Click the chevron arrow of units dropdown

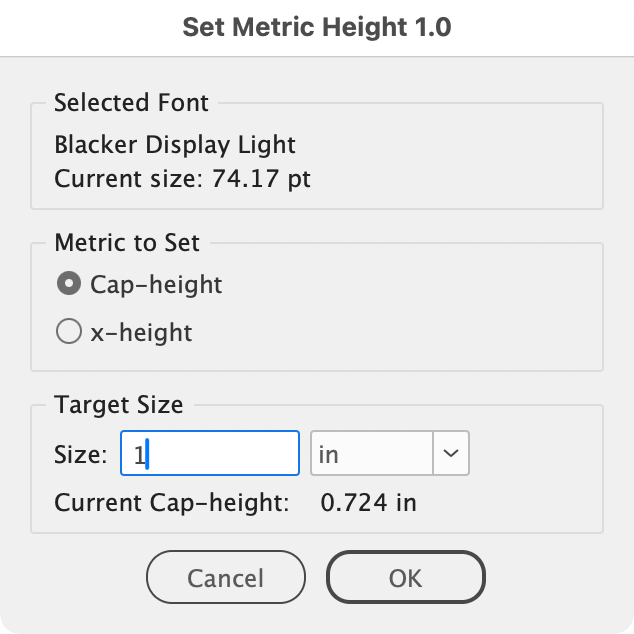451,454
